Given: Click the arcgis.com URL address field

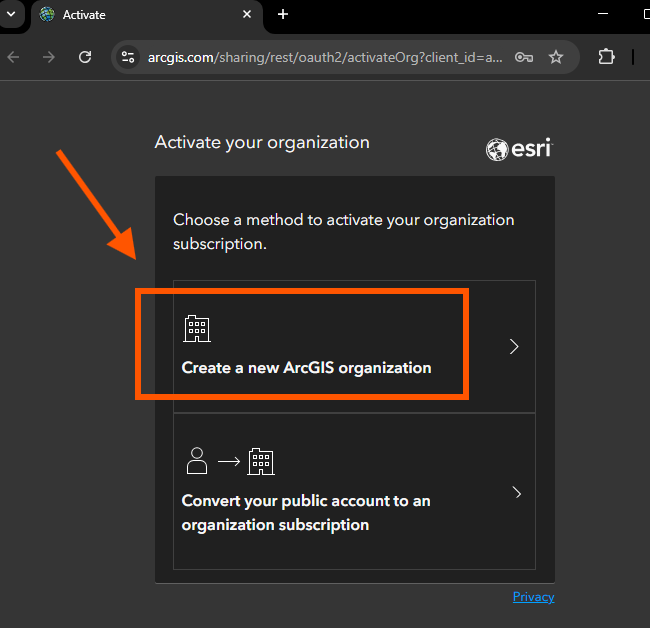Looking at the screenshot, I should pos(325,57).
